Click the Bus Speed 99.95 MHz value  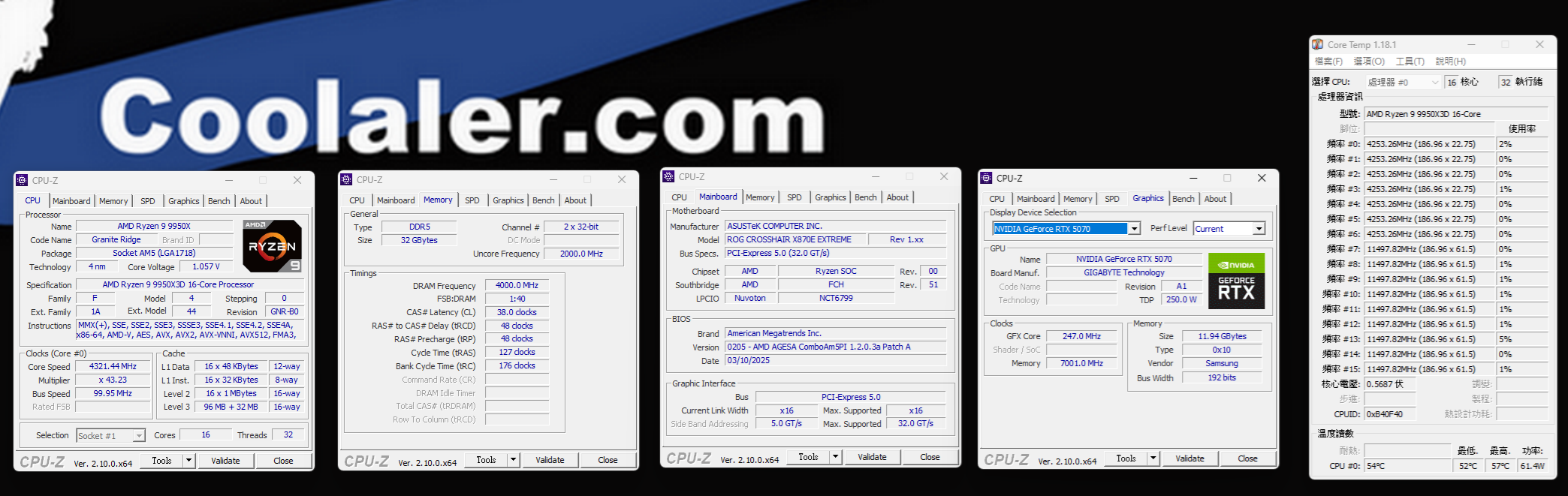pos(113,393)
